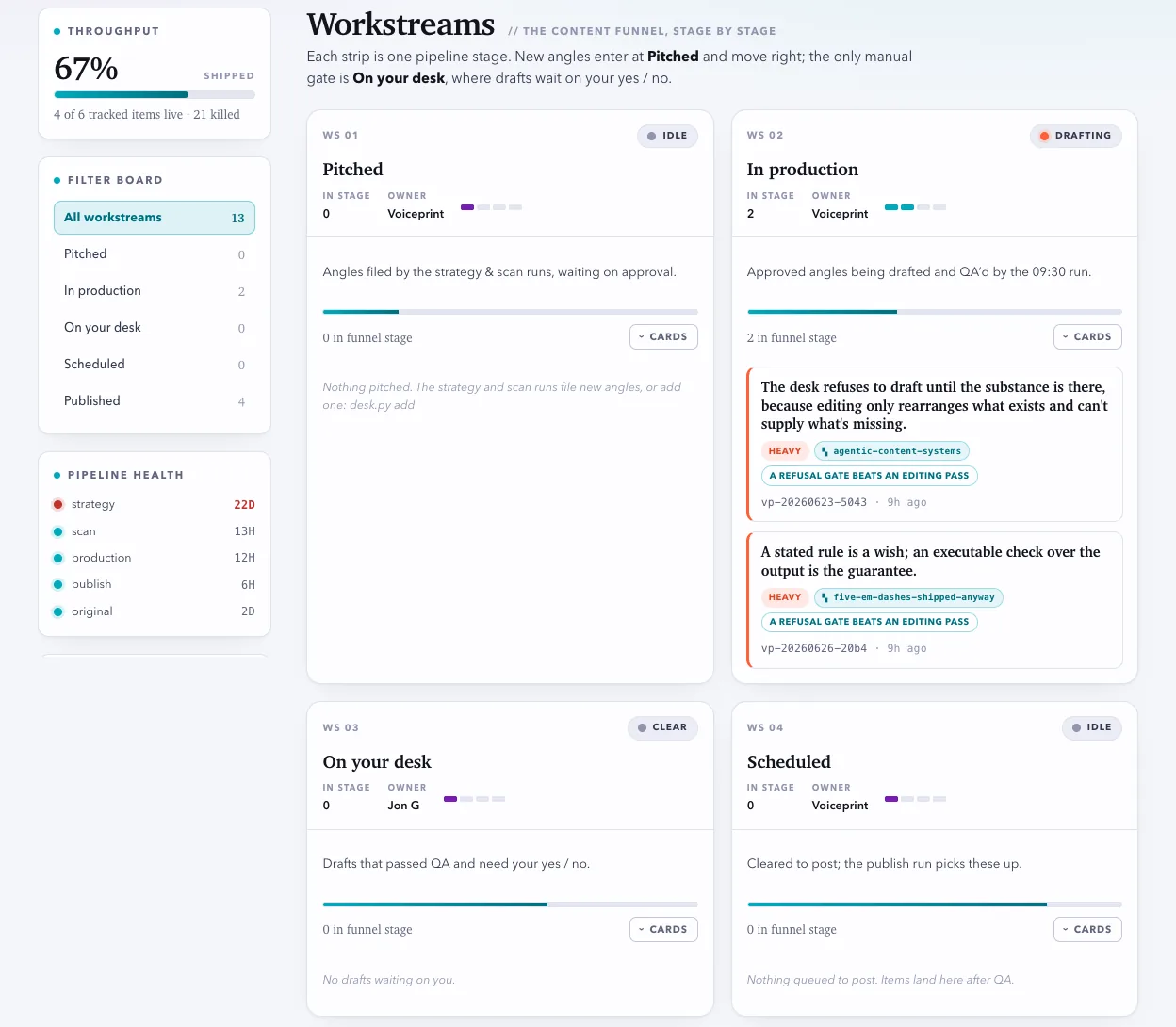
Task: Click '4 of 6 tracked items live' text
Action: [119, 115]
